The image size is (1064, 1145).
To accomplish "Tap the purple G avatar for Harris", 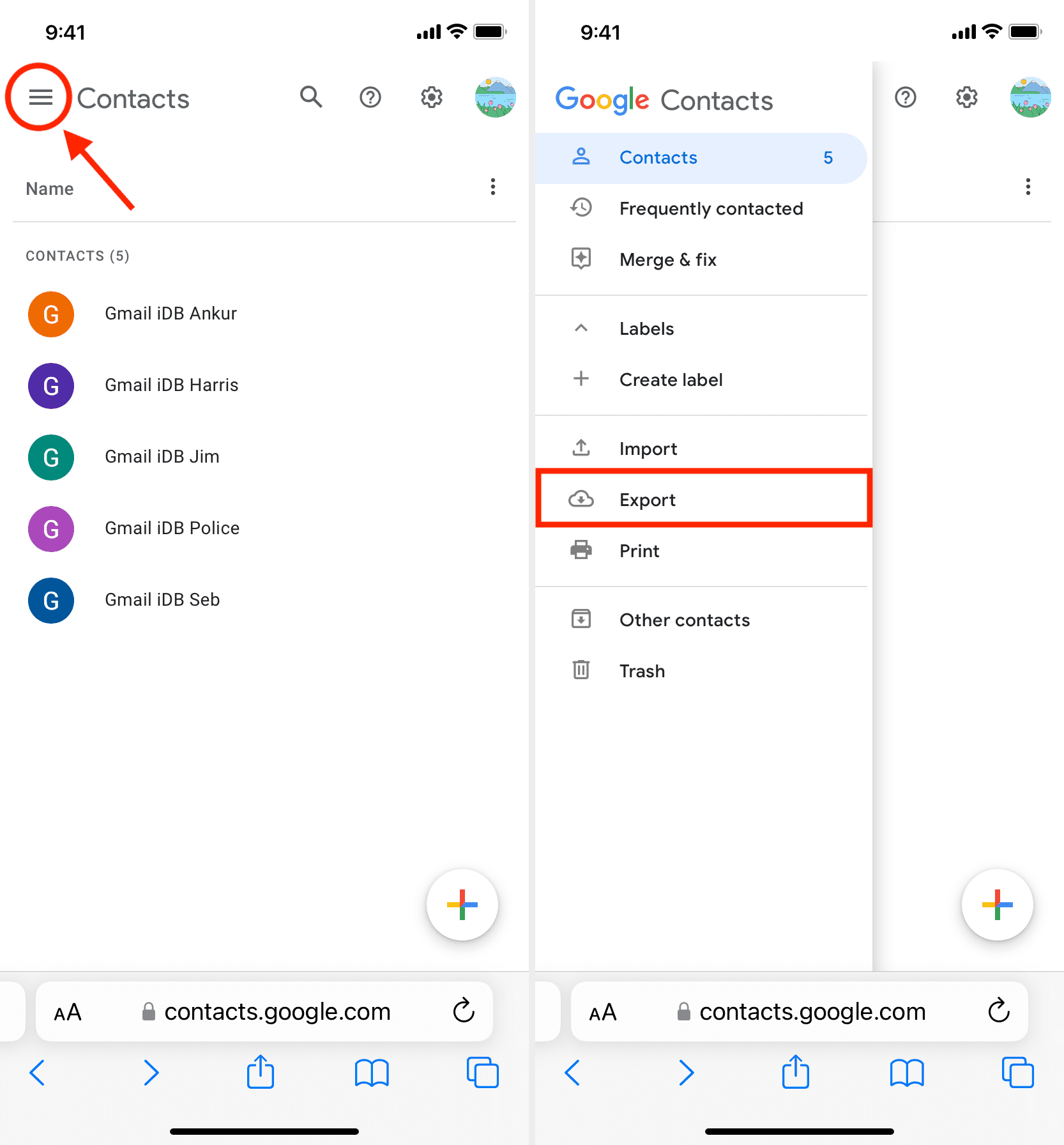I will click(x=51, y=386).
